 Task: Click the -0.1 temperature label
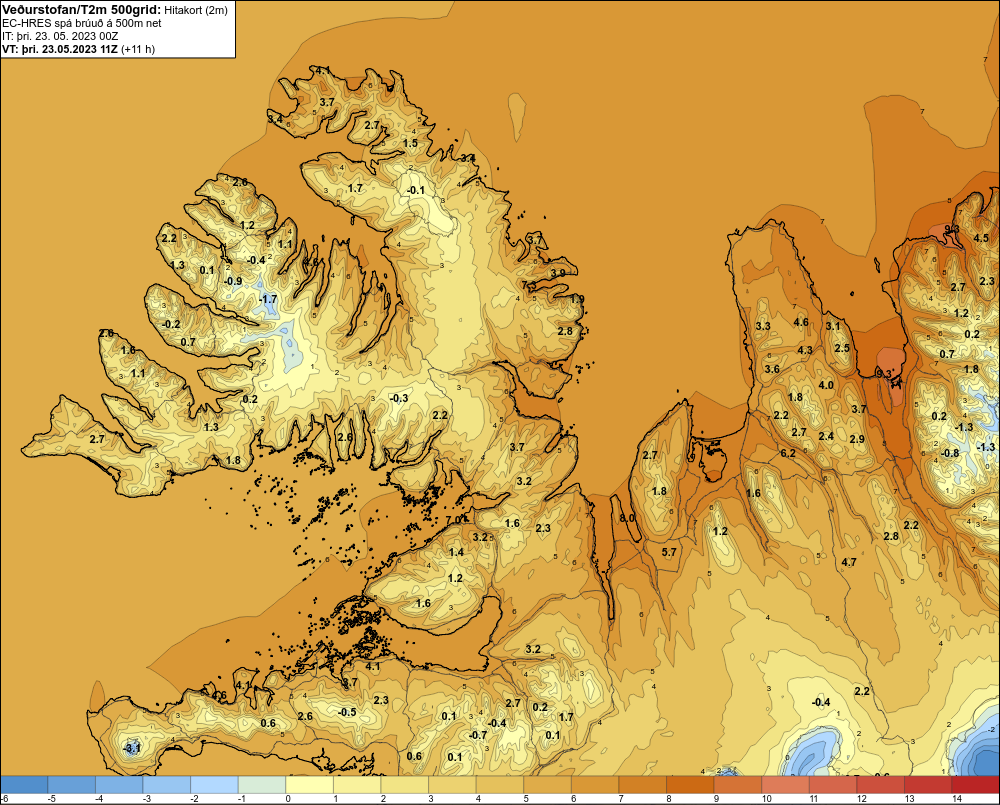(415, 190)
